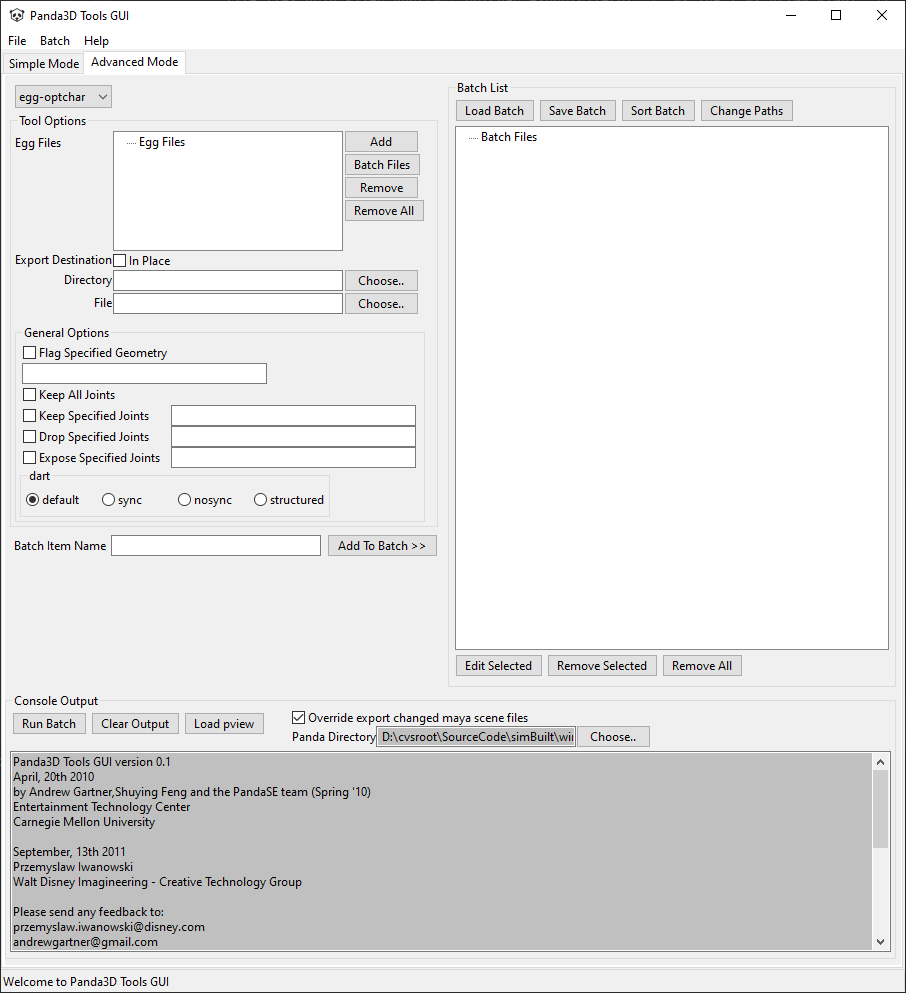The image size is (906, 993).
Task: Focus the Batch Item Name field
Action: click(216, 545)
